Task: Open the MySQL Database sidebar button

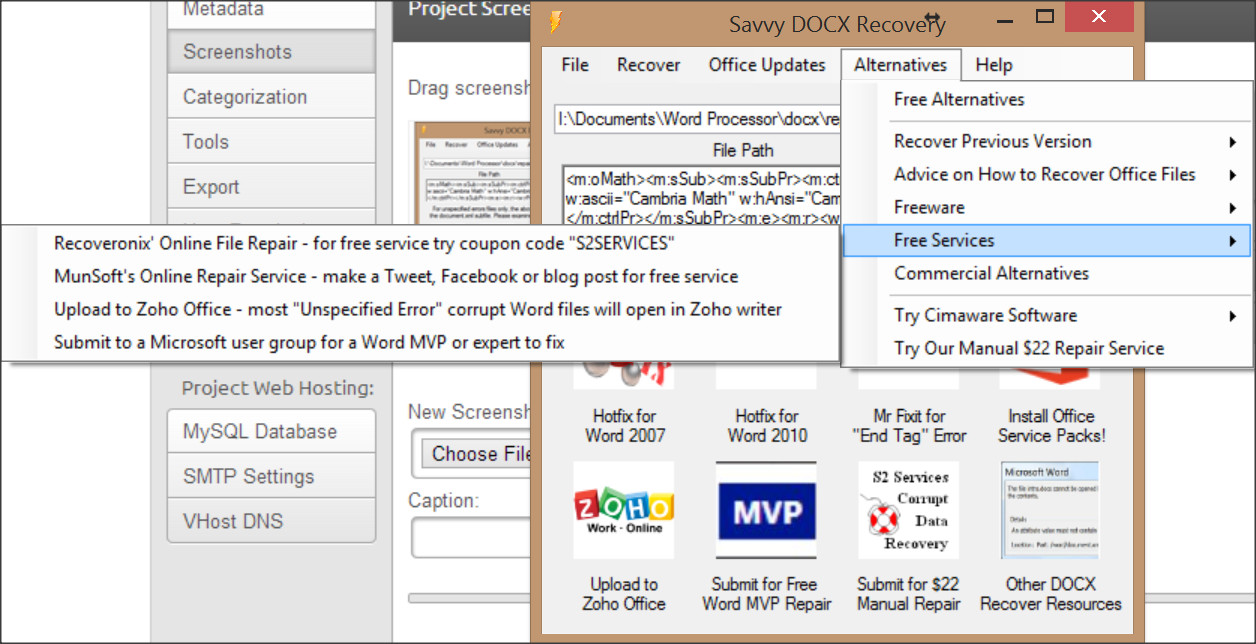Action: point(271,431)
